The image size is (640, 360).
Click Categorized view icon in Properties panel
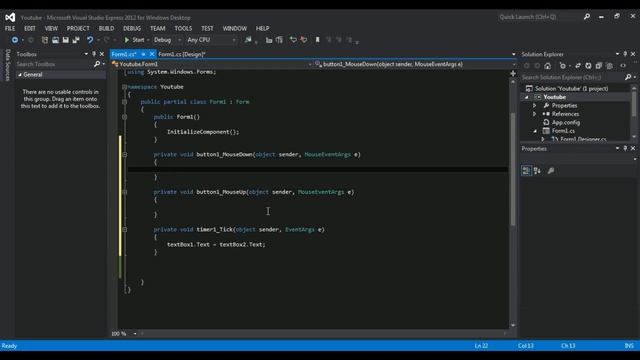(527, 171)
